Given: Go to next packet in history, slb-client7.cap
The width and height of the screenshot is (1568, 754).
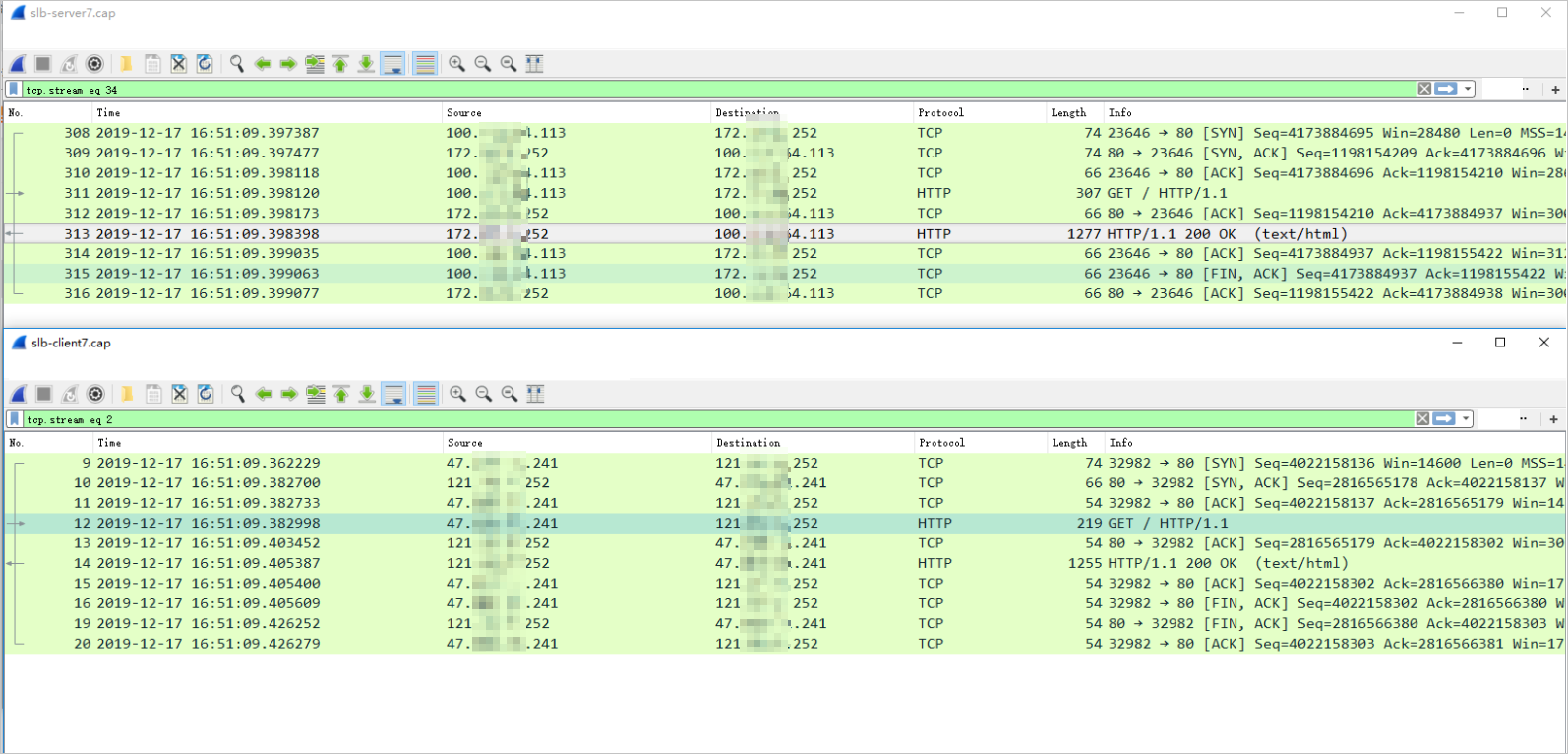Looking at the screenshot, I should point(289,394).
